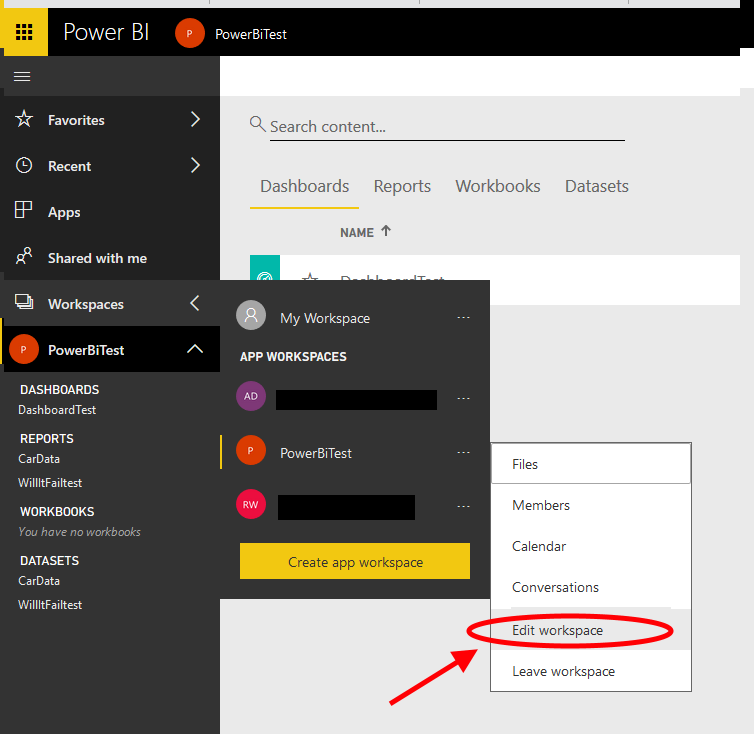This screenshot has width=754, height=734.
Task: Click the AD workspace avatar
Action: coord(251,396)
